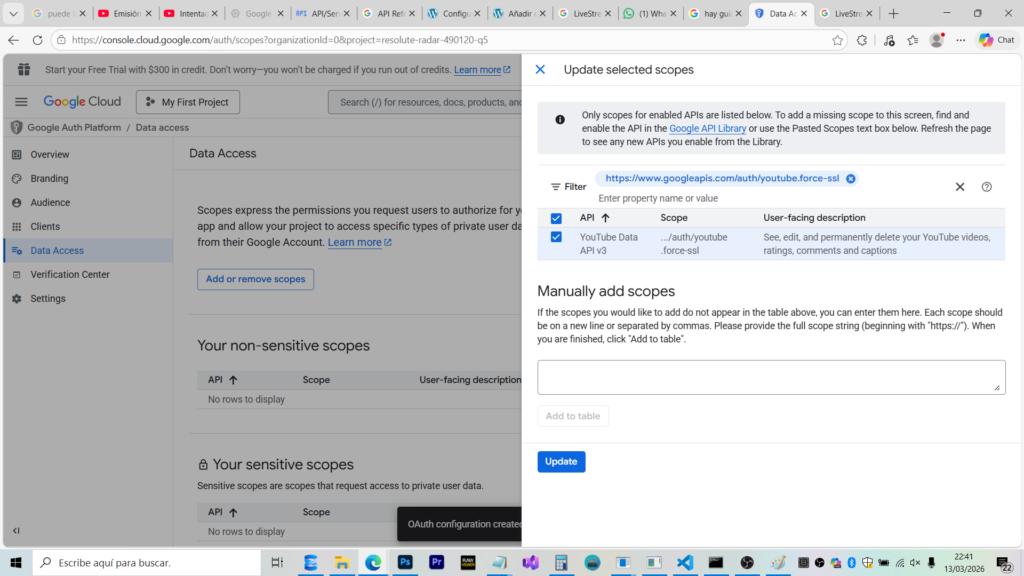1024x576 pixels.
Task: Open the browser extensions puzzle icon
Action: [862, 40]
